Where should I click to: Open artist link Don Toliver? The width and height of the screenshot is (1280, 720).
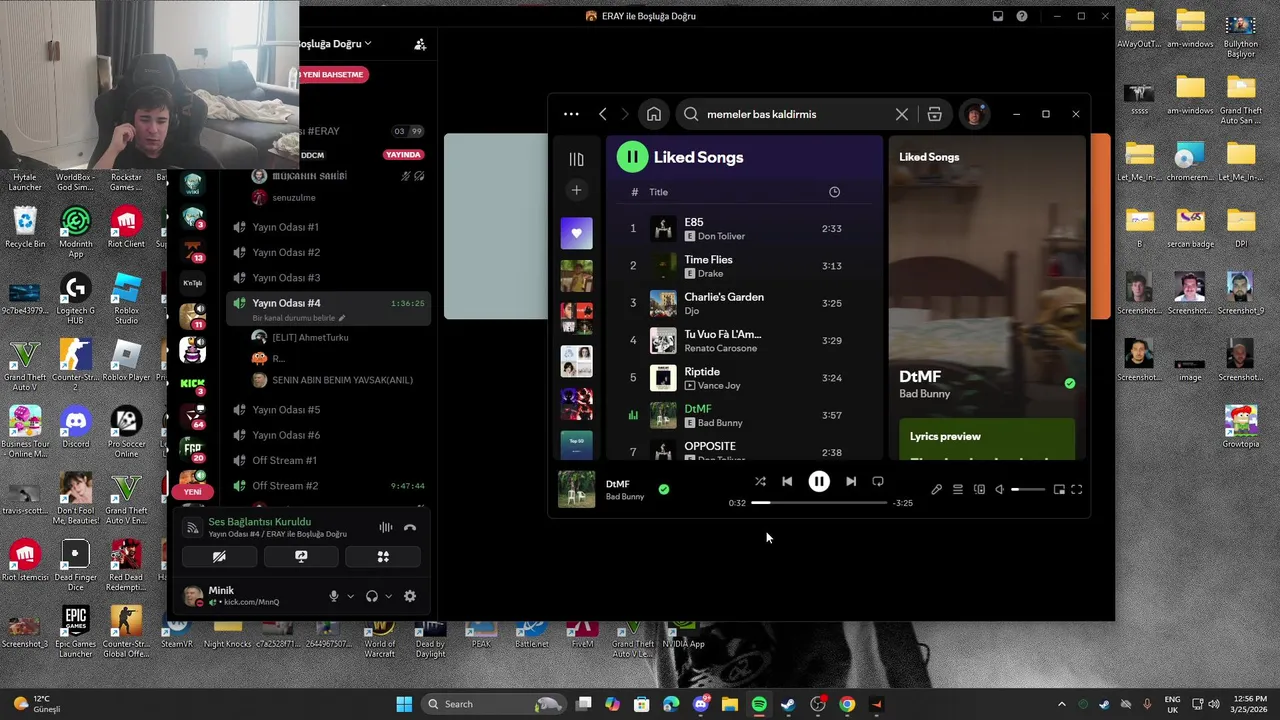click(721, 236)
